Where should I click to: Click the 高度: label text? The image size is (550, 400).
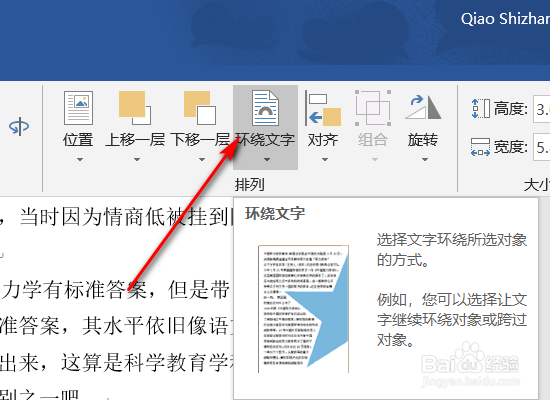point(511,109)
